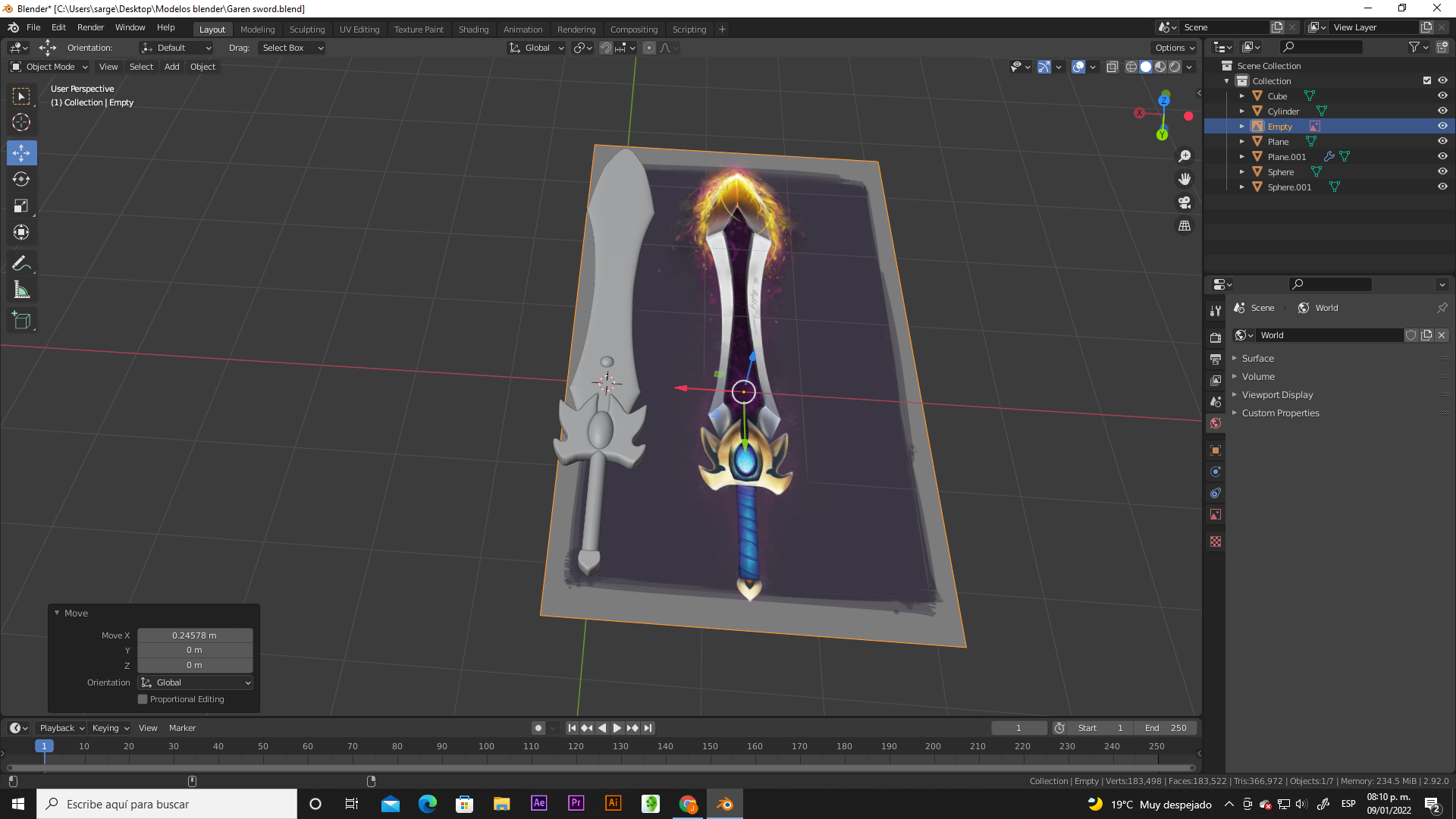Open the Object properties tab
Image resolution: width=1456 pixels, height=819 pixels.
pyautogui.click(x=1216, y=450)
